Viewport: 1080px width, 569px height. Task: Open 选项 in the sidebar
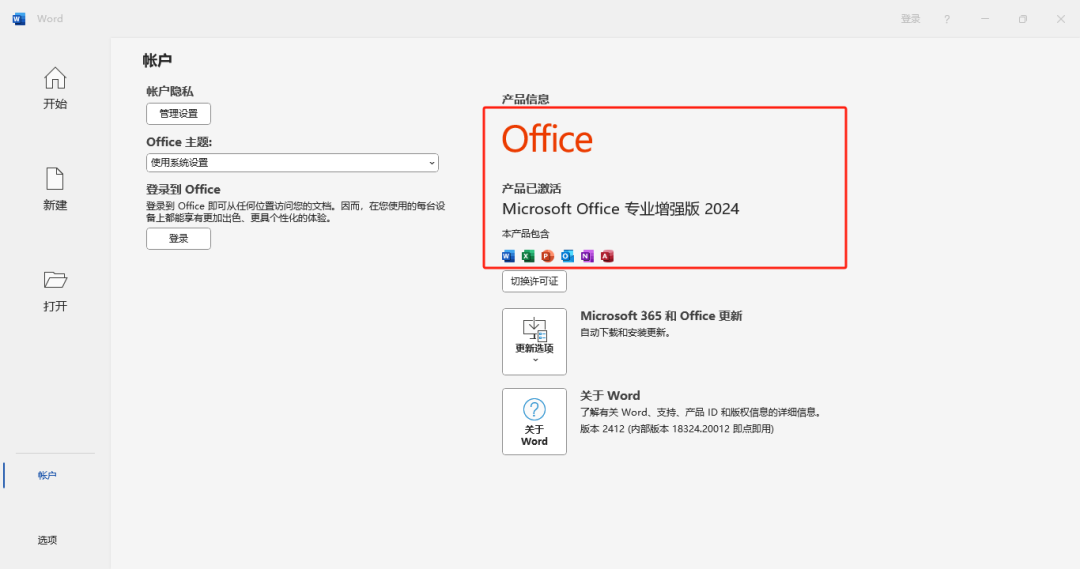coord(47,540)
